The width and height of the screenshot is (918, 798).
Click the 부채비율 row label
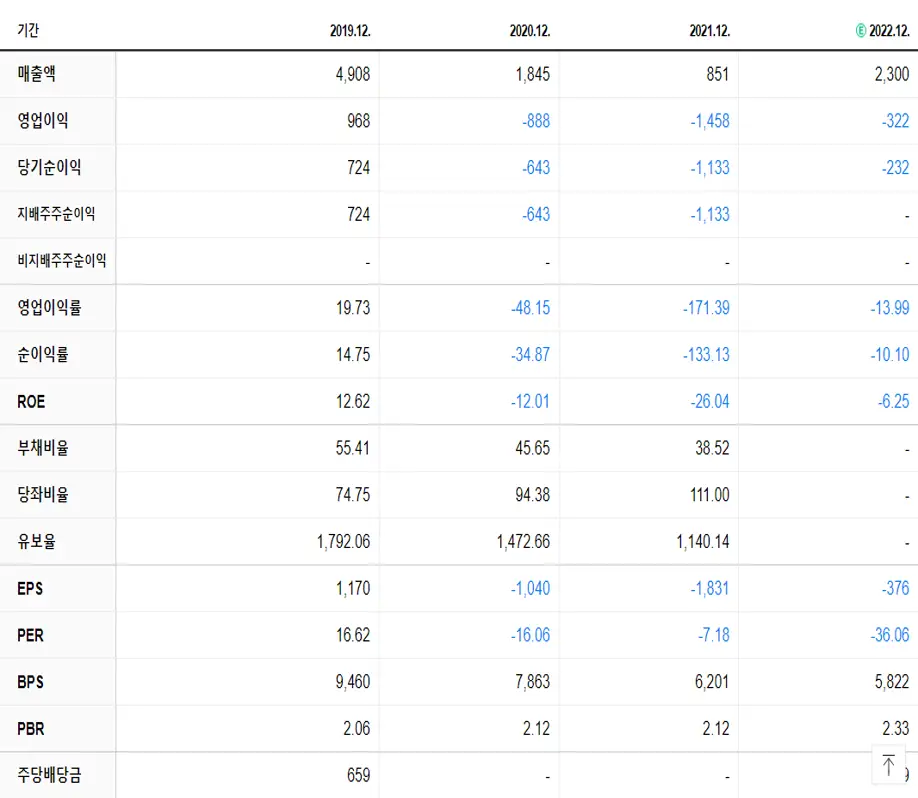[x=43, y=448]
